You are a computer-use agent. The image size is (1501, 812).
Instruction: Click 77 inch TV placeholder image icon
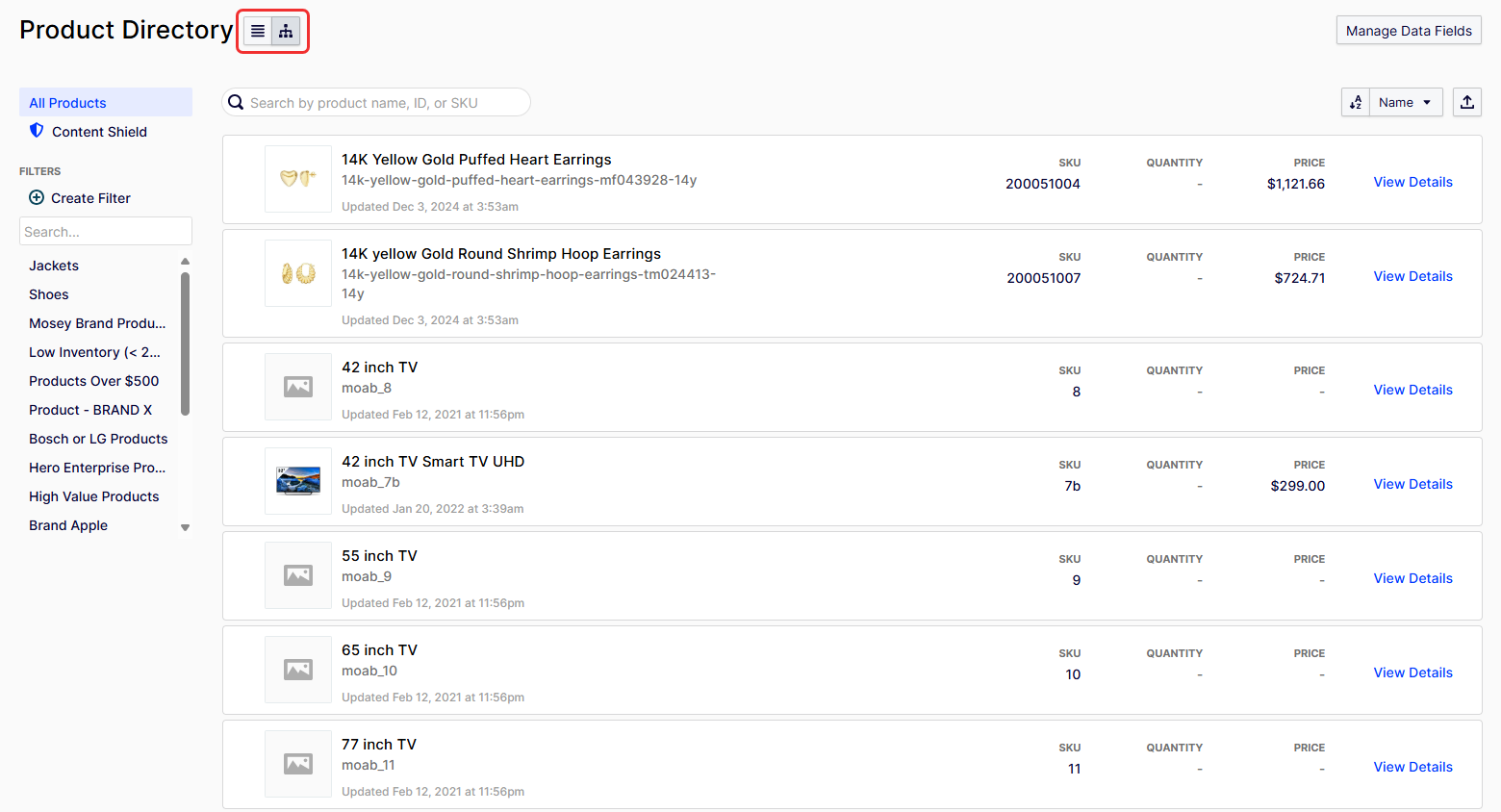(298, 764)
